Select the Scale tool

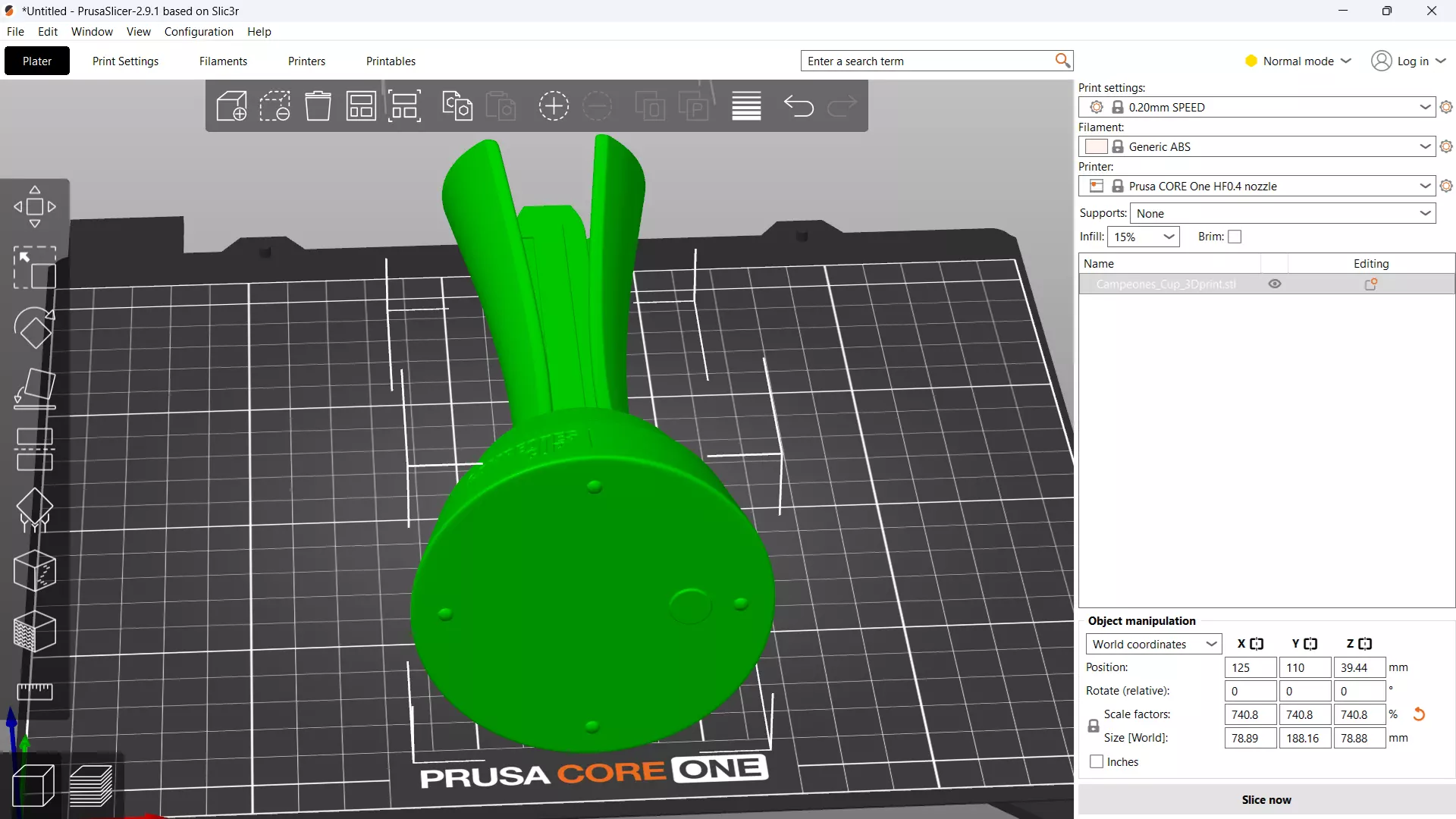tap(35, 267)
